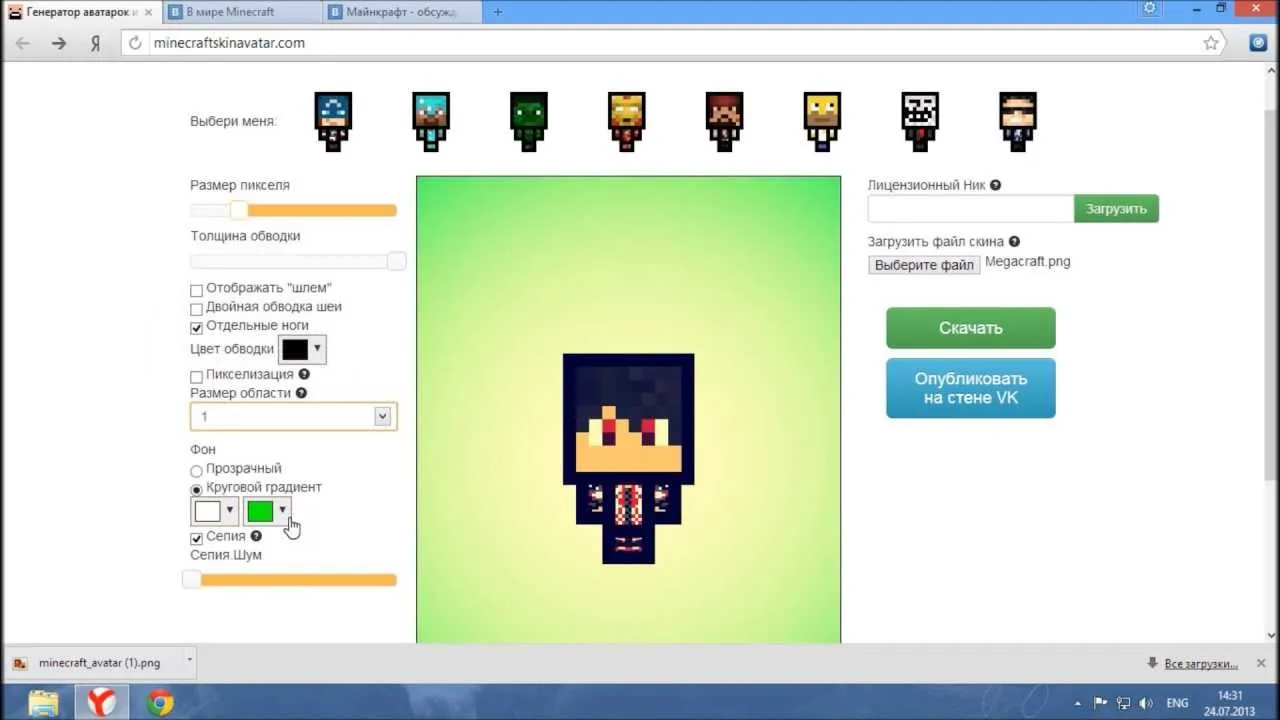This screenshot has width=1280, height=720.
Task: Open the Action Center flag tray icon
Action: [1100, 702]
